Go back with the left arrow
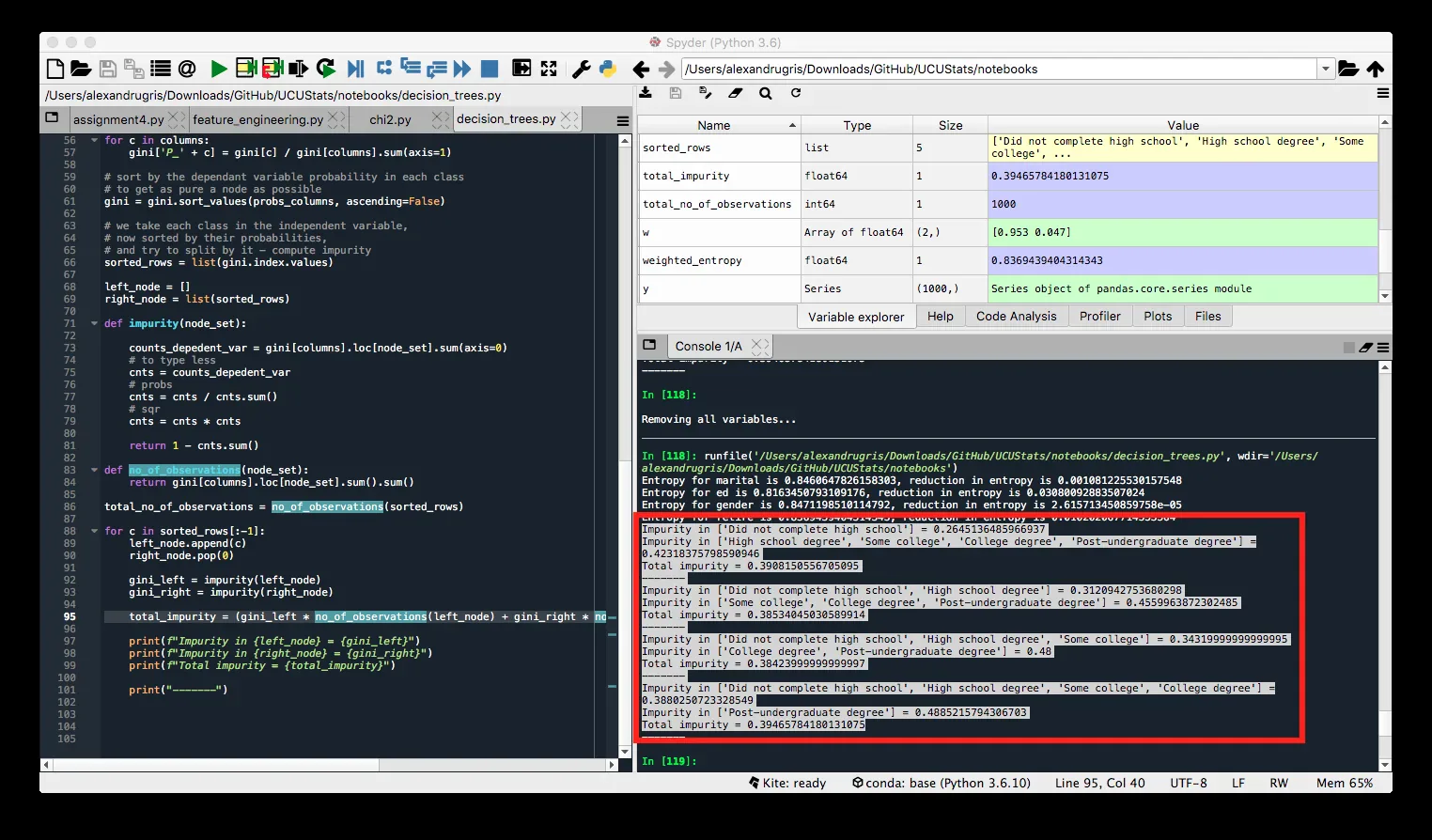1432x840 pixels. click(641, 70)
